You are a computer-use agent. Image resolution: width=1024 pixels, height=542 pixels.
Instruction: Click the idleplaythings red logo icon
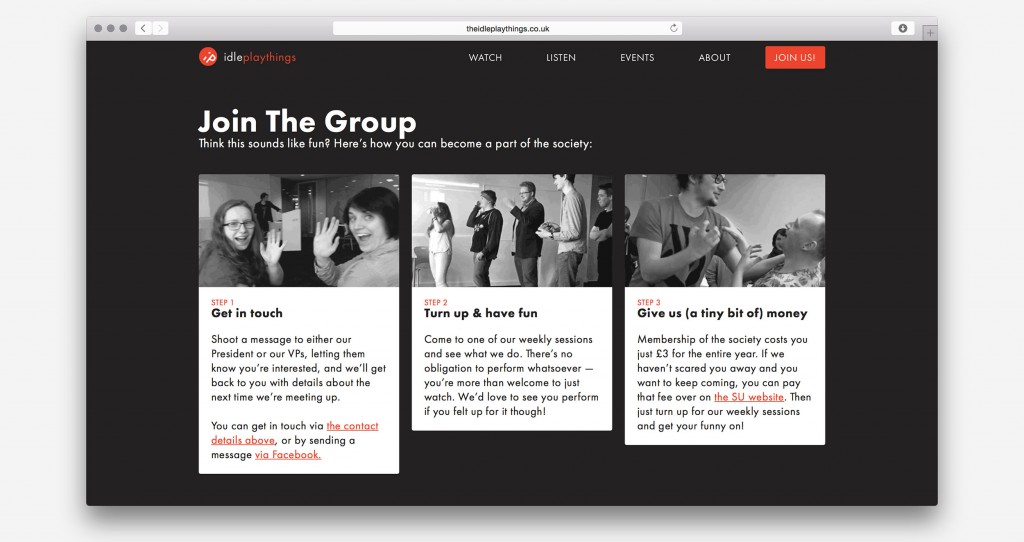(x=208, y=57)
